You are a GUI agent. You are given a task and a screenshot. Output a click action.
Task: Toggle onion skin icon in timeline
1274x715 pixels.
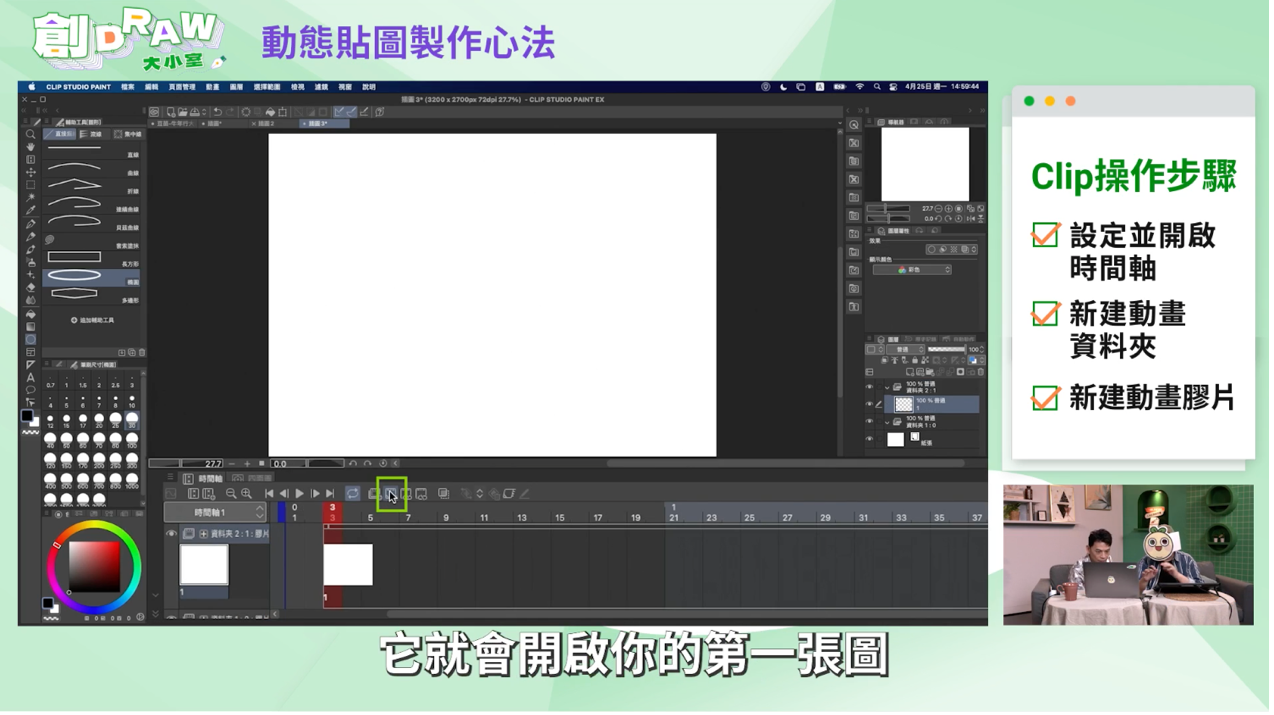click(x=443, y=493)
